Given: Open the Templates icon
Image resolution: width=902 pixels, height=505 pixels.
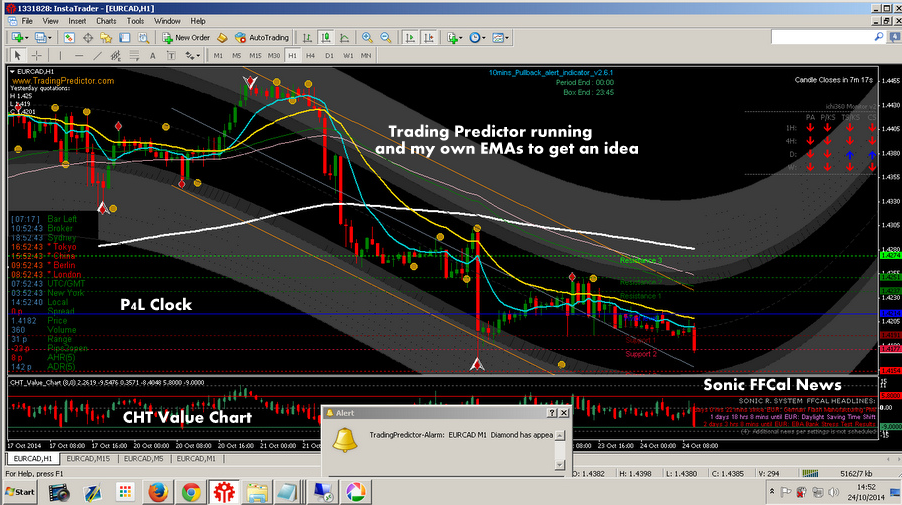Looking at the screenshot, I should (x=498, y=37).
